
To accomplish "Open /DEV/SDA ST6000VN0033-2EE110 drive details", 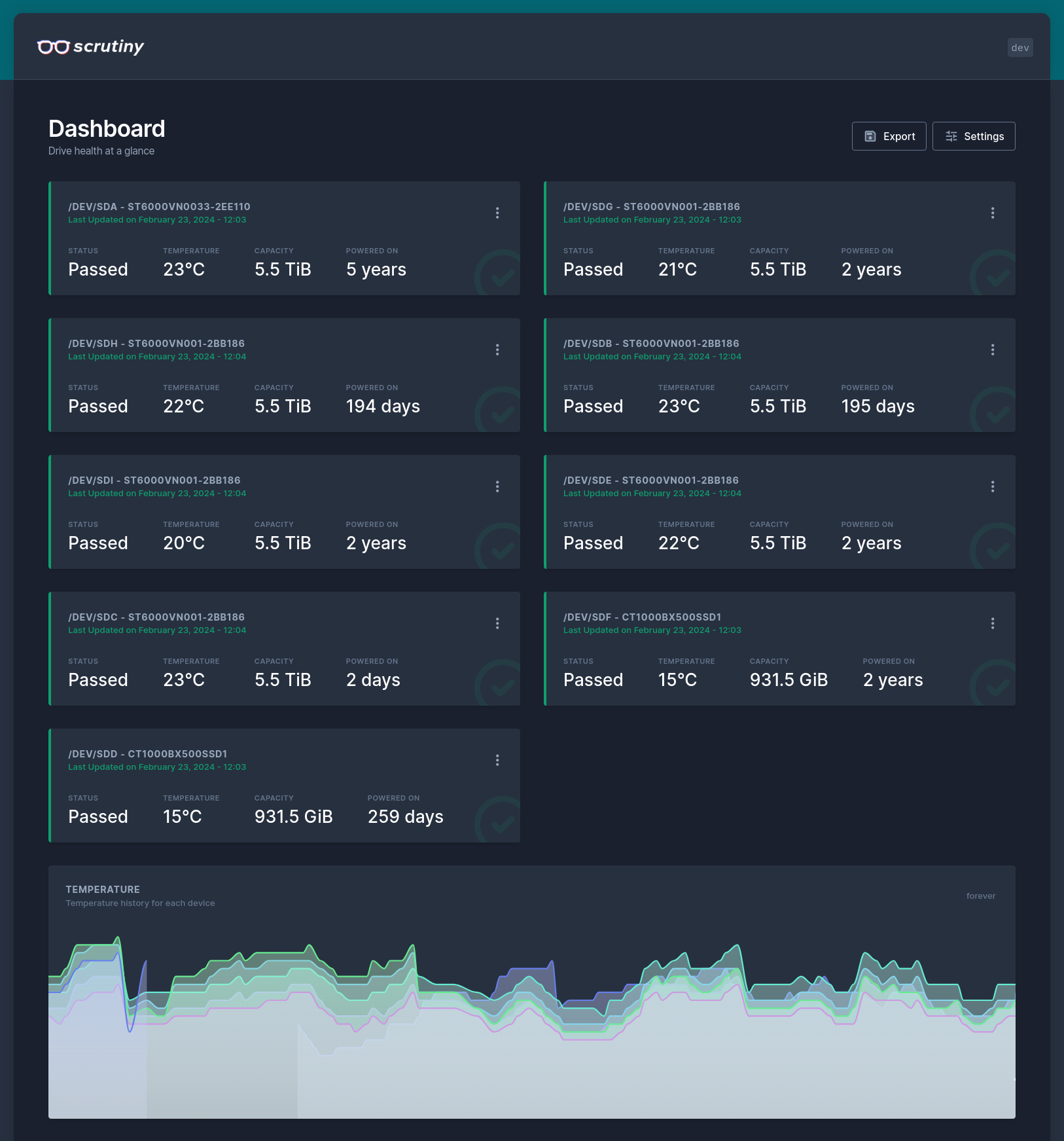I will coord(159,207).
